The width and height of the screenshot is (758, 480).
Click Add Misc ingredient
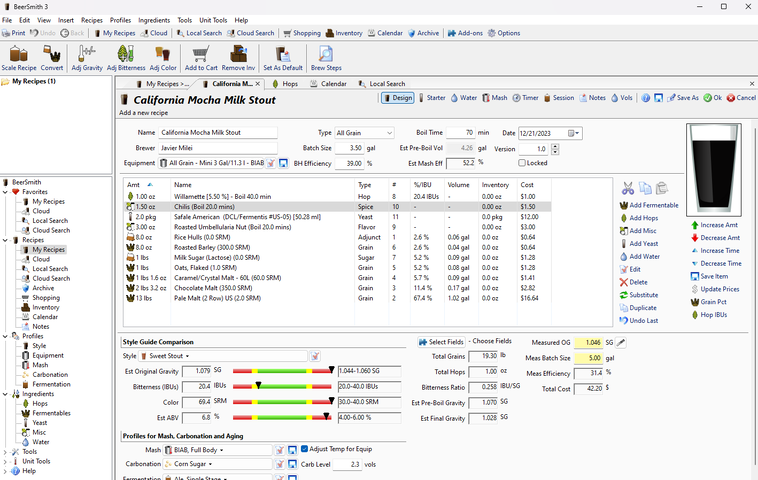tap(638, 231)
